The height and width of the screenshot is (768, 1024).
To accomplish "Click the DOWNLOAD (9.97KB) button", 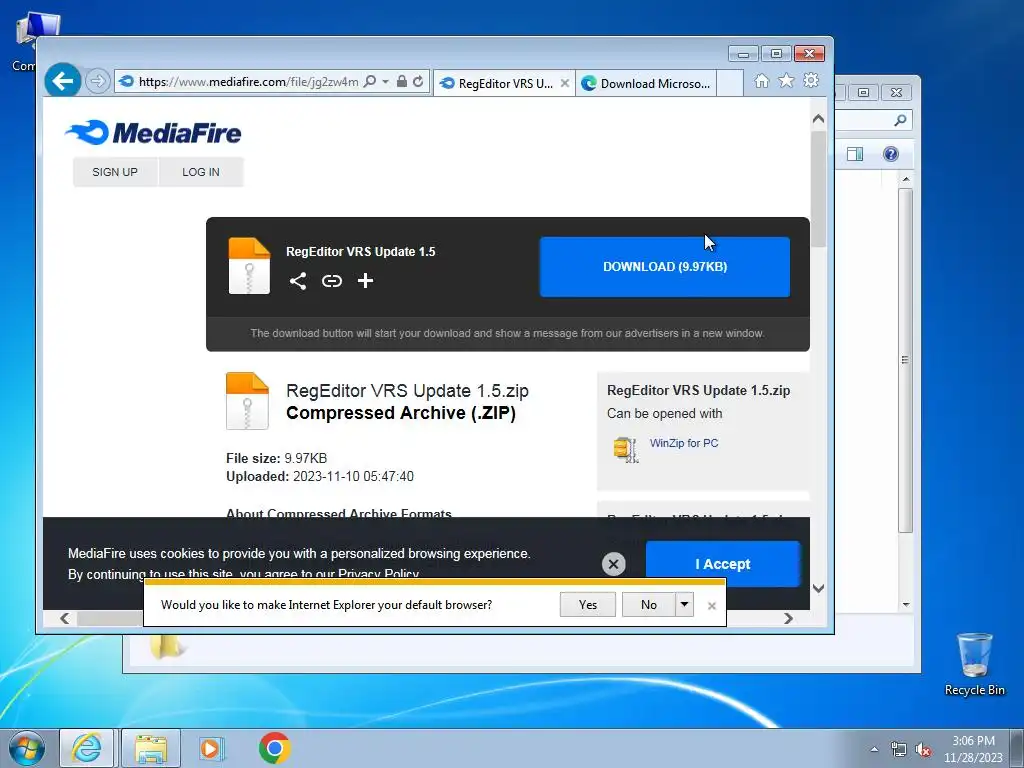I will click(665, 266).
